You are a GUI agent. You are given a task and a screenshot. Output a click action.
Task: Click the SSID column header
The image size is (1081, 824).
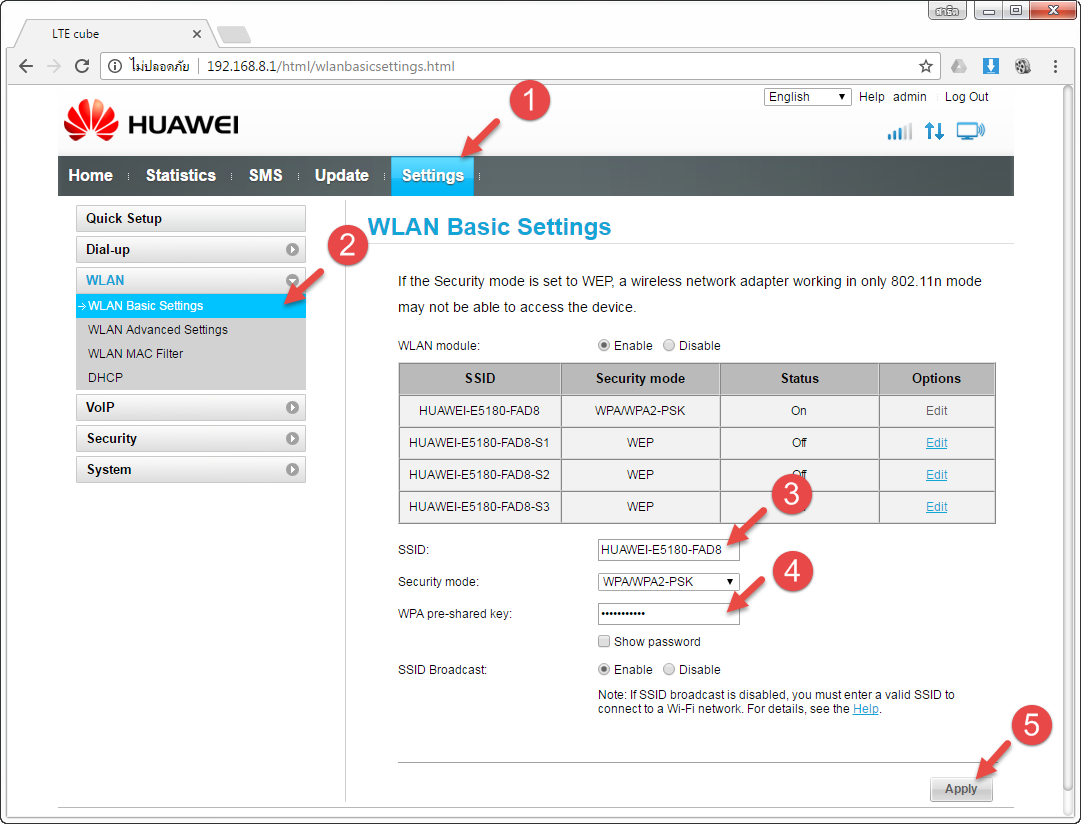tap(479, 379)
